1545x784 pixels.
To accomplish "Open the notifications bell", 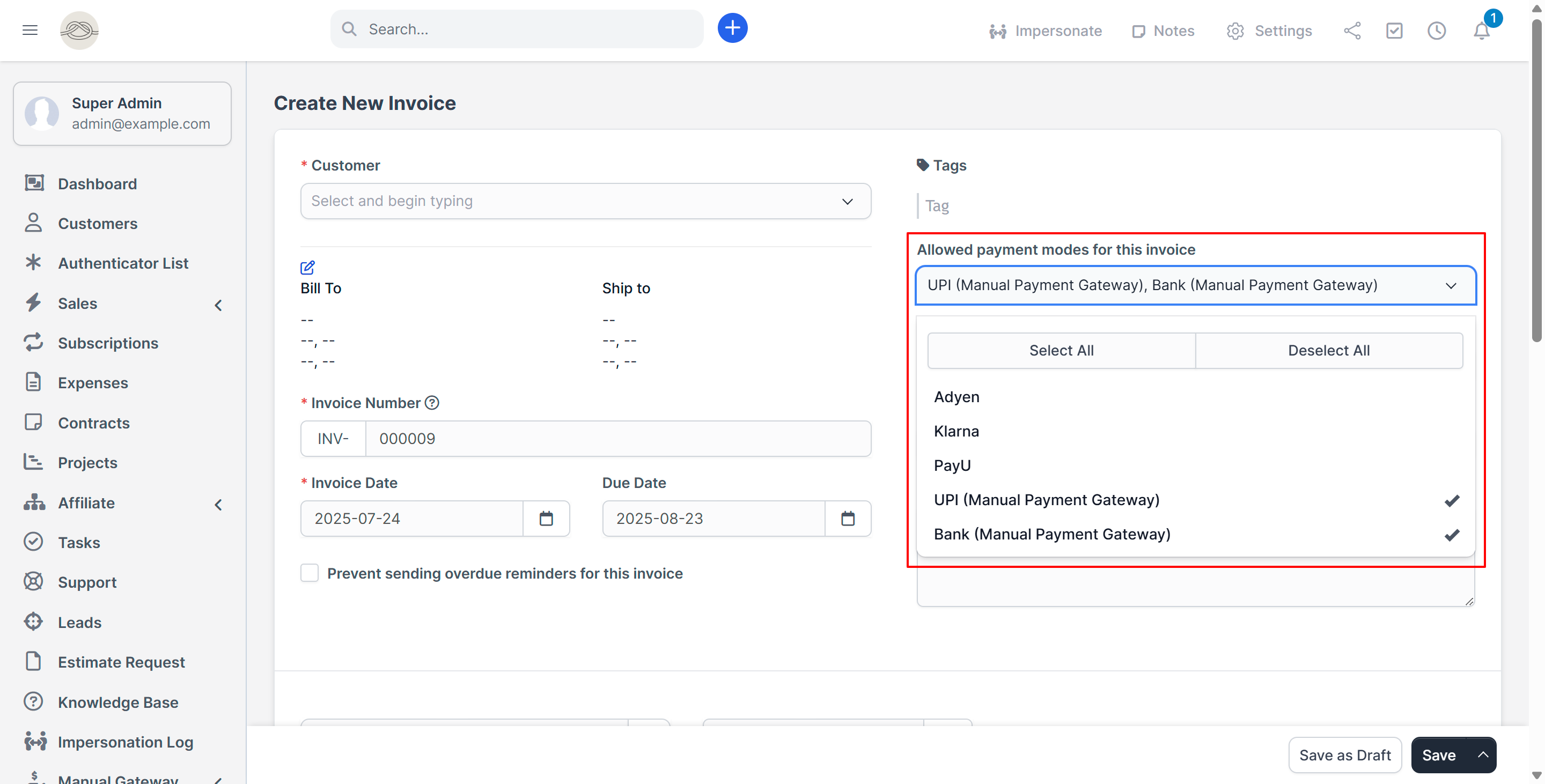I will pyautogui.click(x=1481, y=31).
